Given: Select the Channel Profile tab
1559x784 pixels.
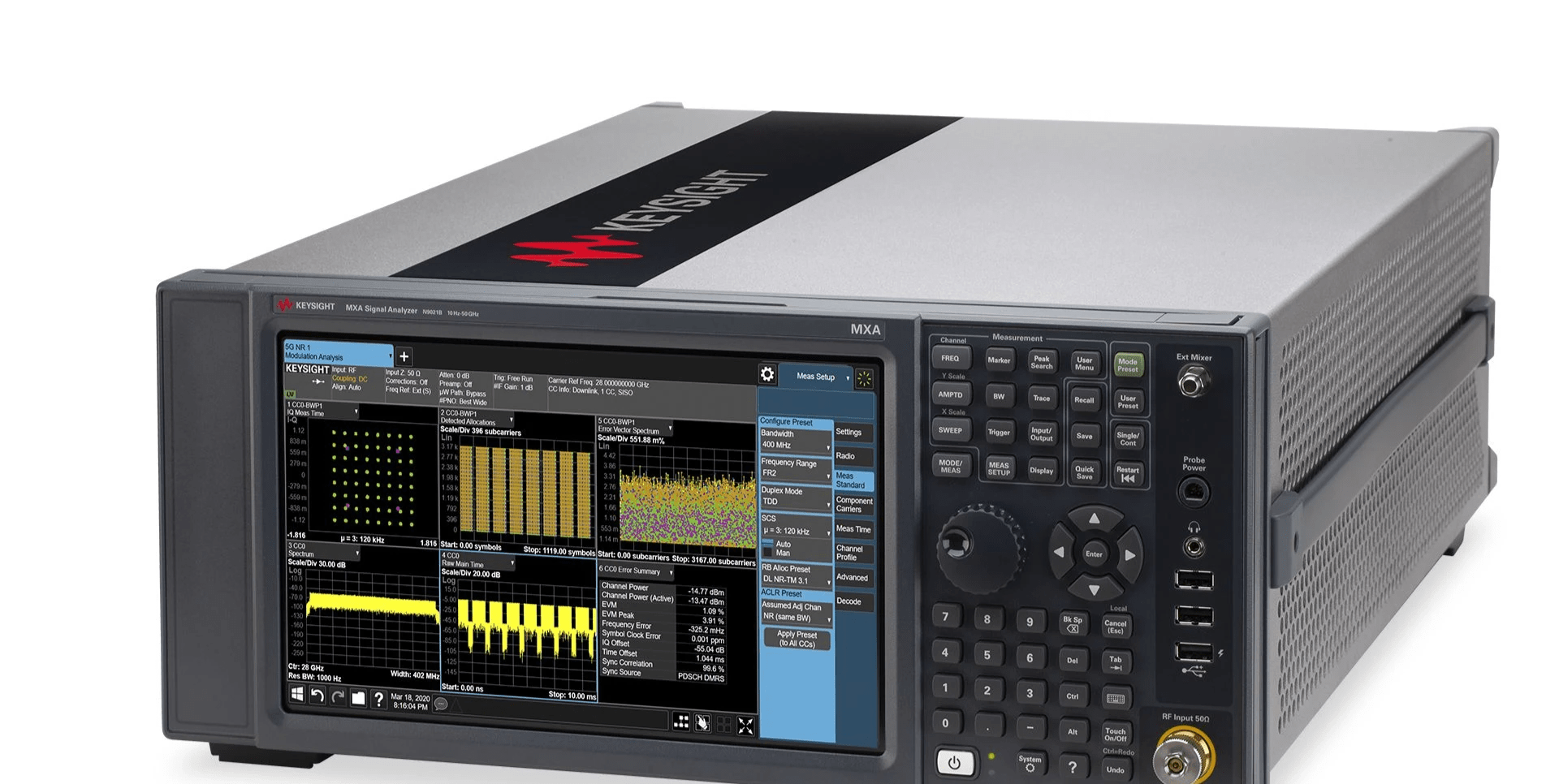Looking at the screenshot, I should [x=853, y=553].
